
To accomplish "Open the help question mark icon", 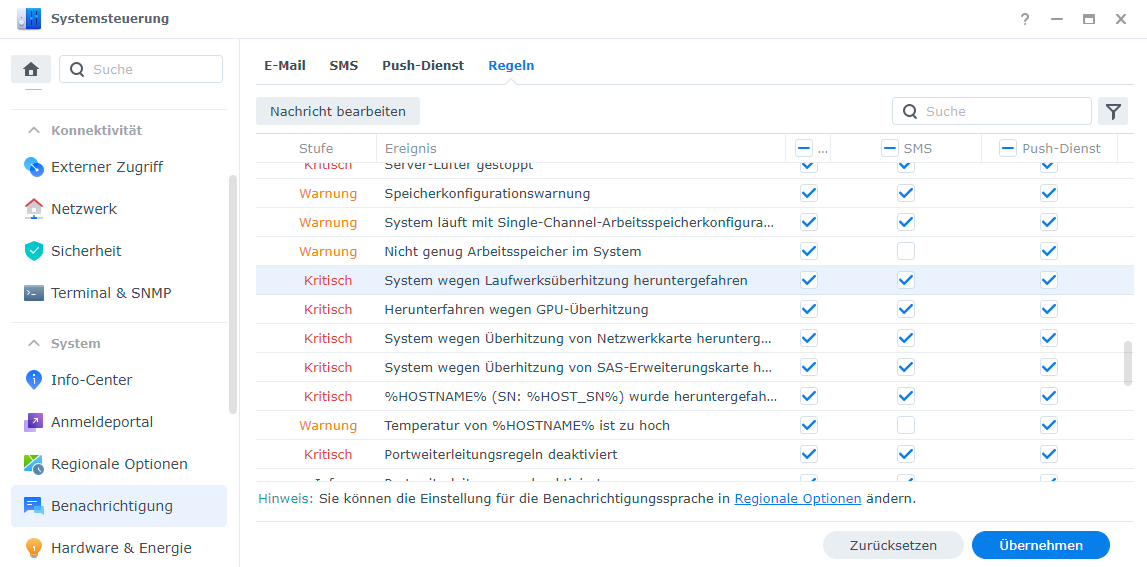I will coord(1025,19).
